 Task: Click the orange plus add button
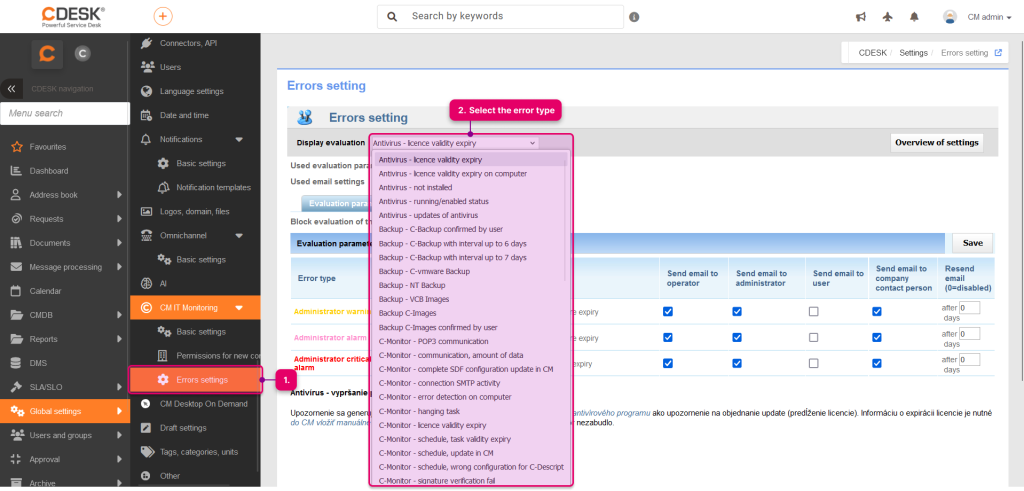pyautogui.click(x=163, y=16)
